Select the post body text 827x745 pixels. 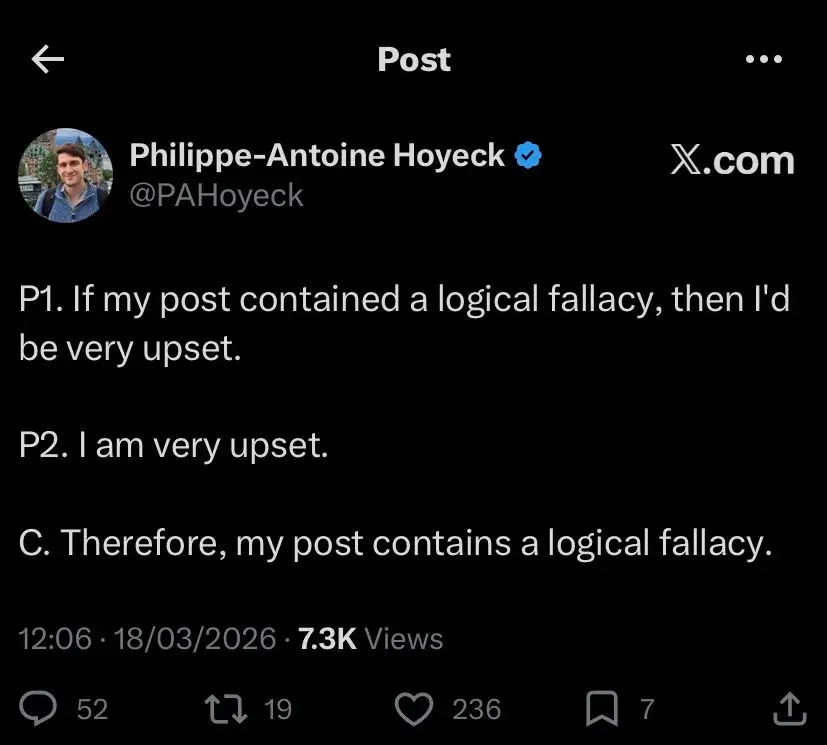(x=400, y=420)
